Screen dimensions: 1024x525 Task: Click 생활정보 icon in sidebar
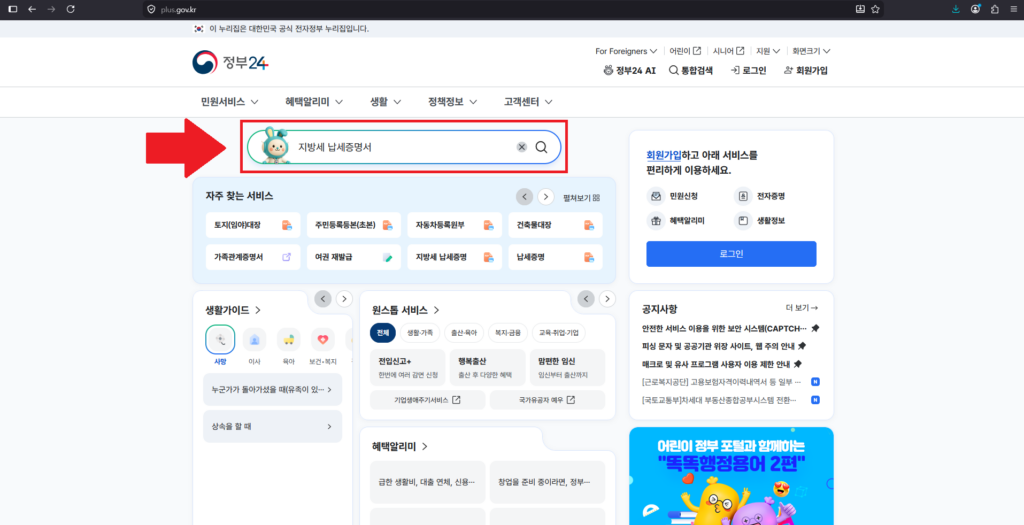pos(743,221)
